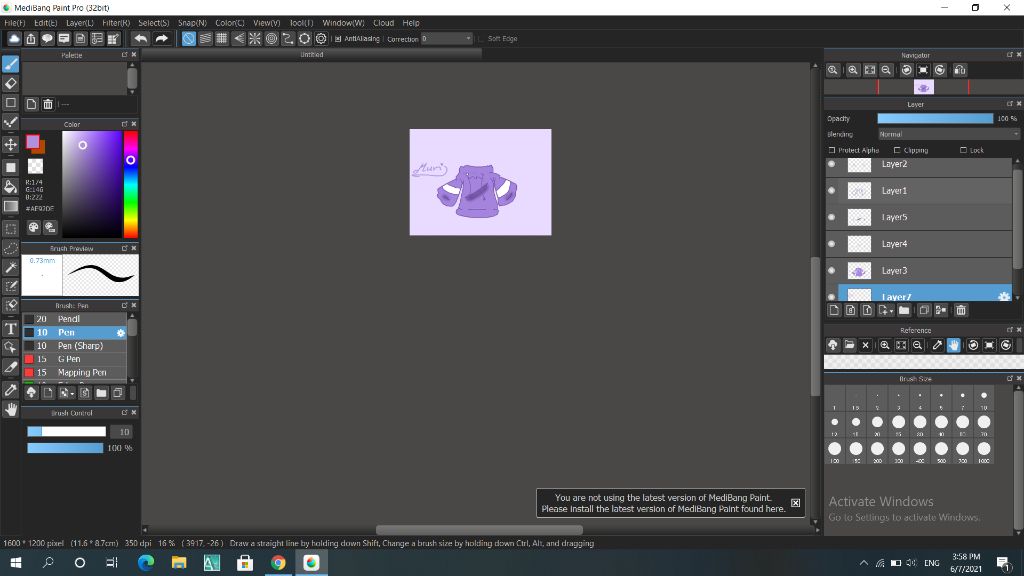This screenshot has height=576, width=1024.
Task: Open Pen brush settings gear
Action: pyautogui.click(x=121, y=333)
